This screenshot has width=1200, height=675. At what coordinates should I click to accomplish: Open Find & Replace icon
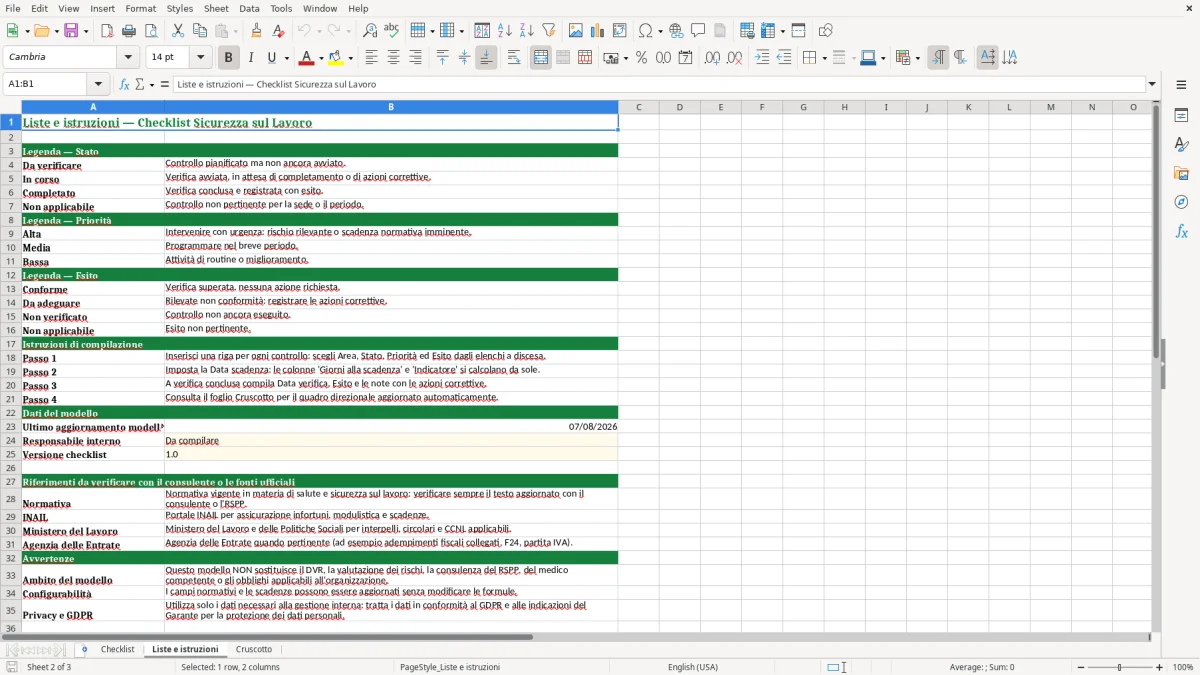coord(370,31)
